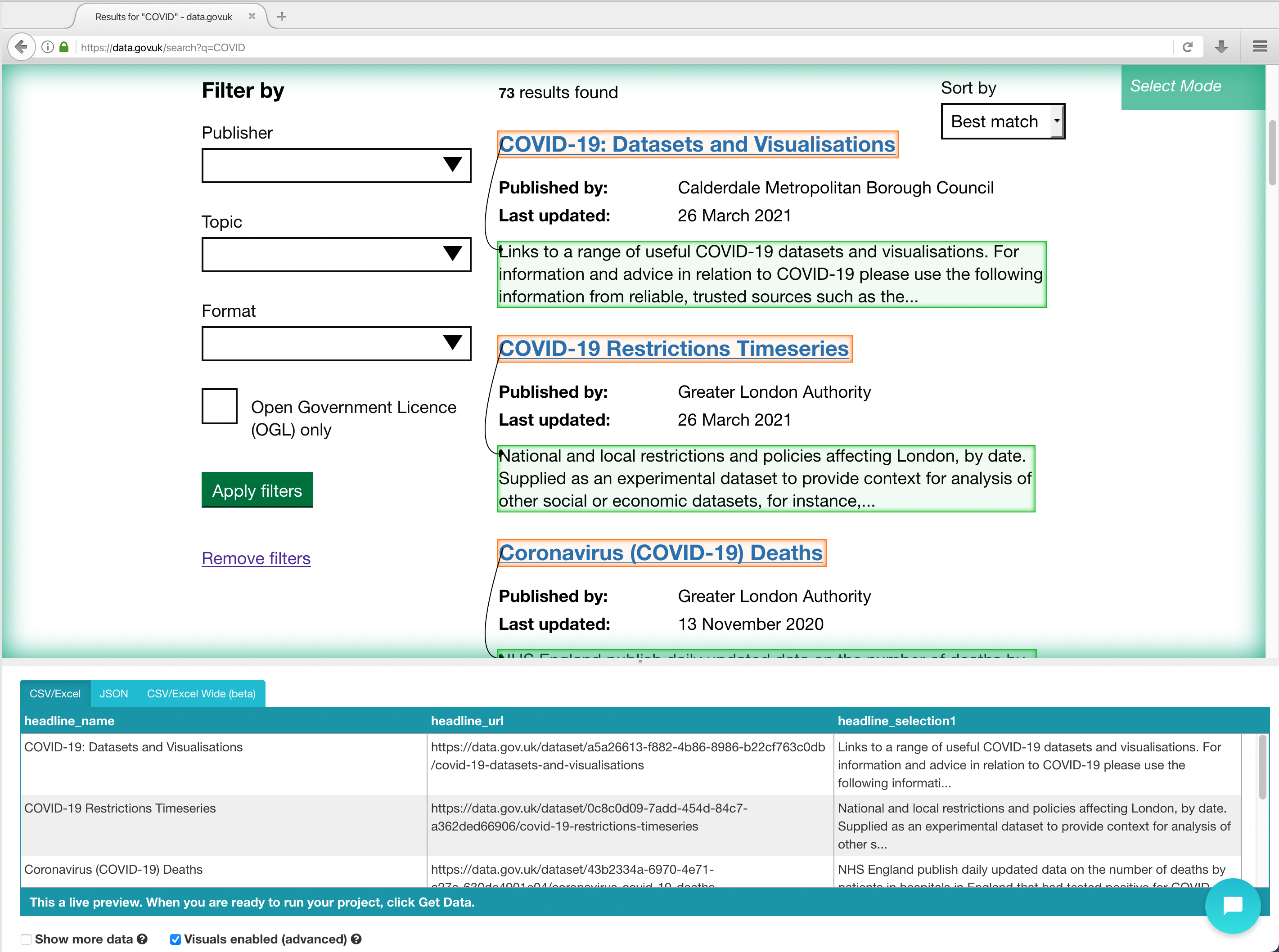Select the National and local restrictions description paragraph
Image resolution: width=1279 pixels, height=952 pixels.
[x=766, y=478]
